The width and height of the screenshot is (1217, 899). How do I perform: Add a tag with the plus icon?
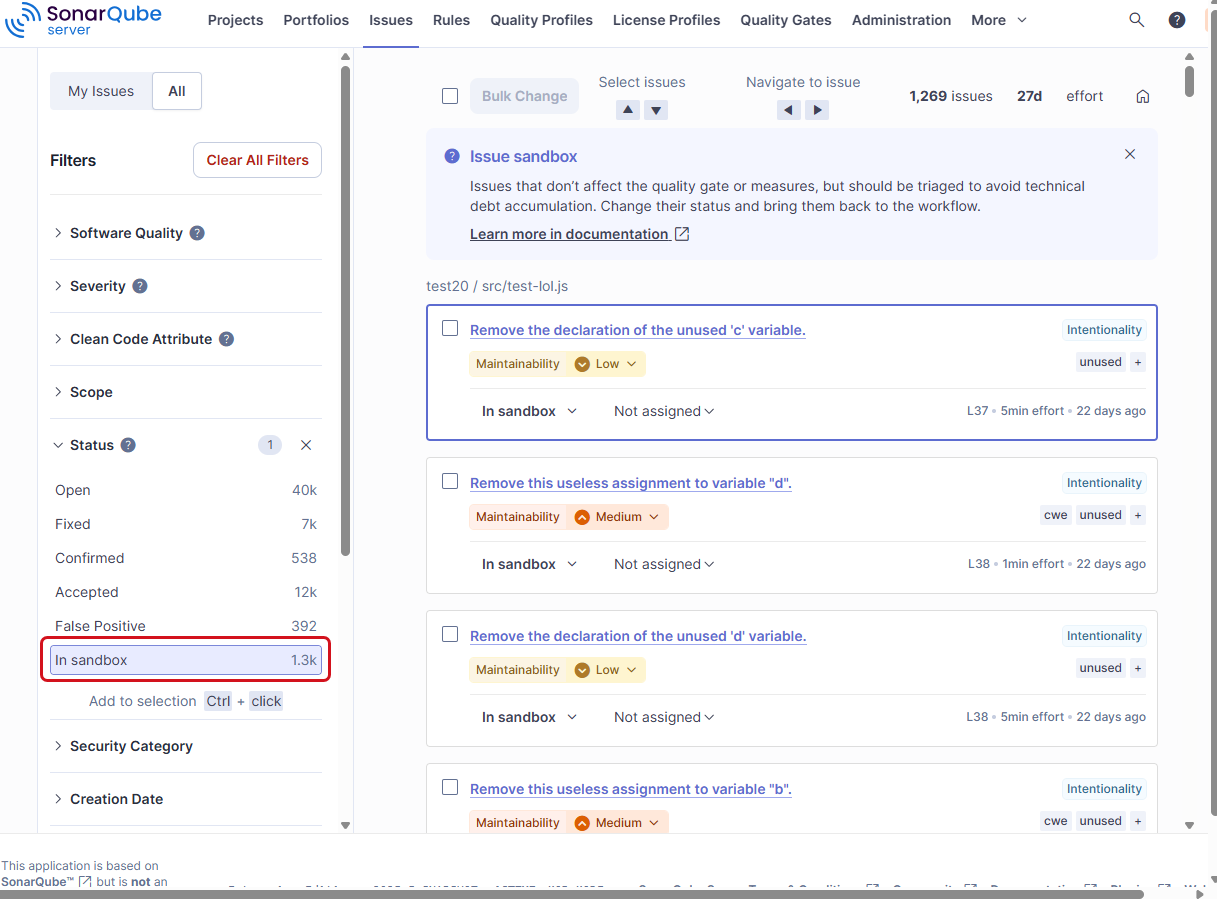coord(1137,362)
